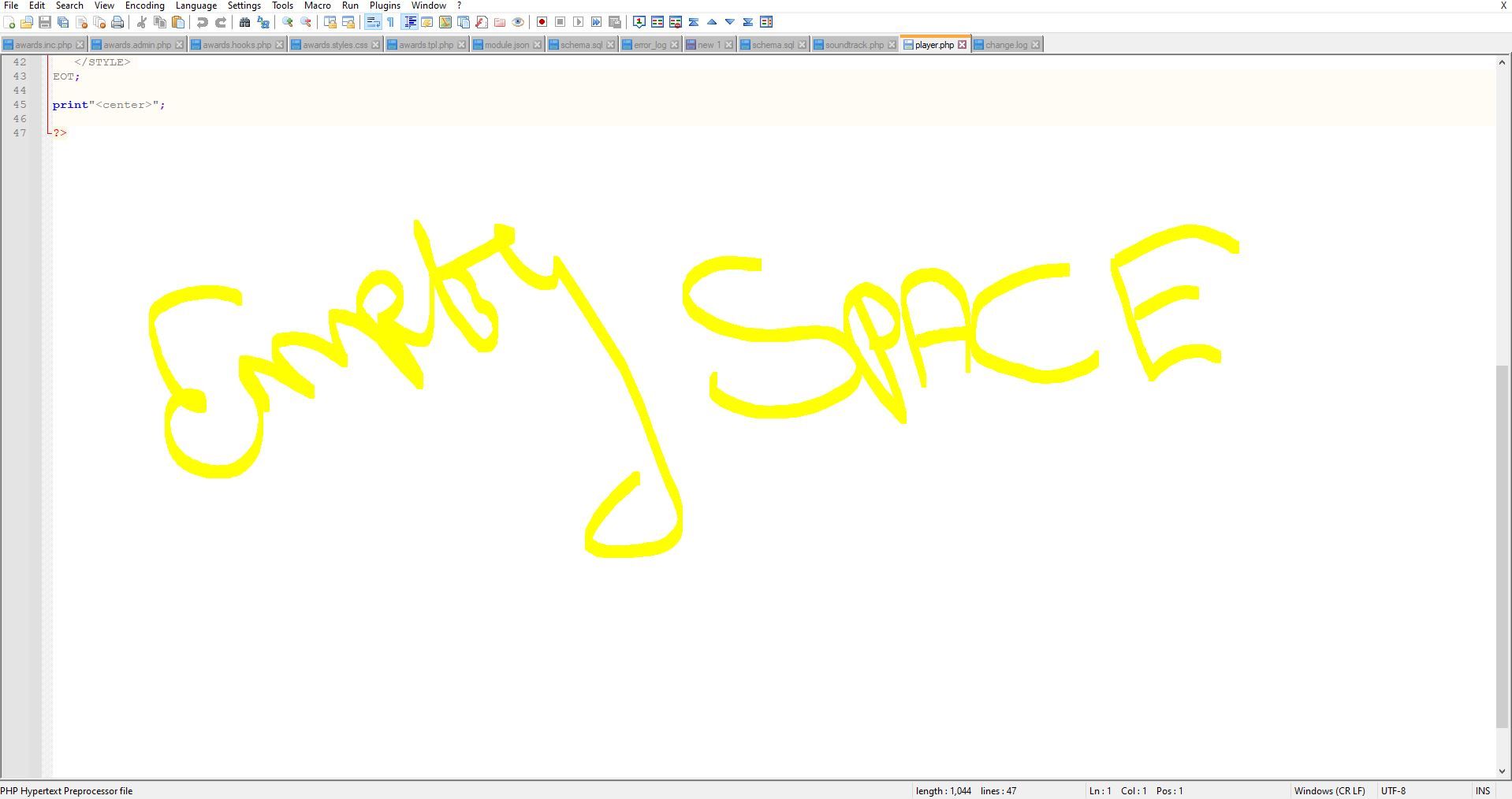Zoom out the editor text

(x=306, y=22)
